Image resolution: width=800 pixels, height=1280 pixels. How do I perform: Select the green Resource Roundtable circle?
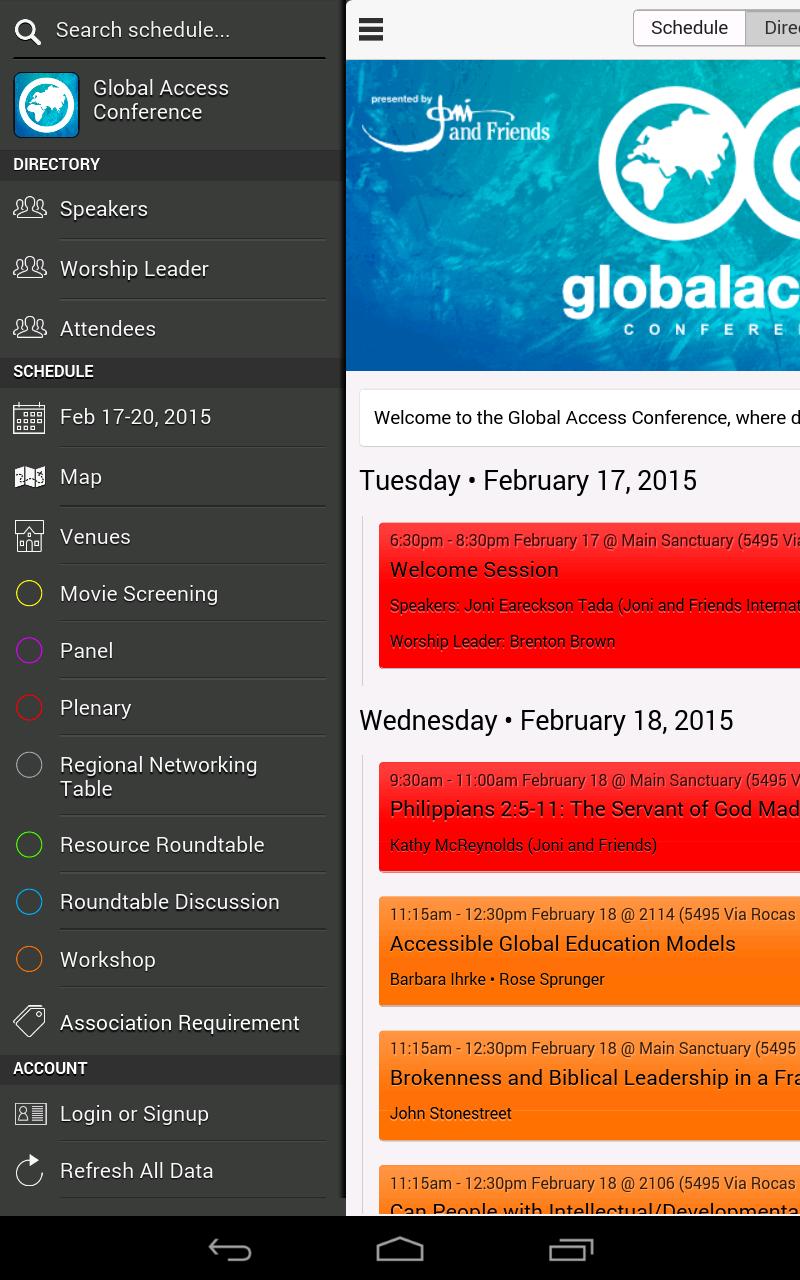[x=29, y=844]
